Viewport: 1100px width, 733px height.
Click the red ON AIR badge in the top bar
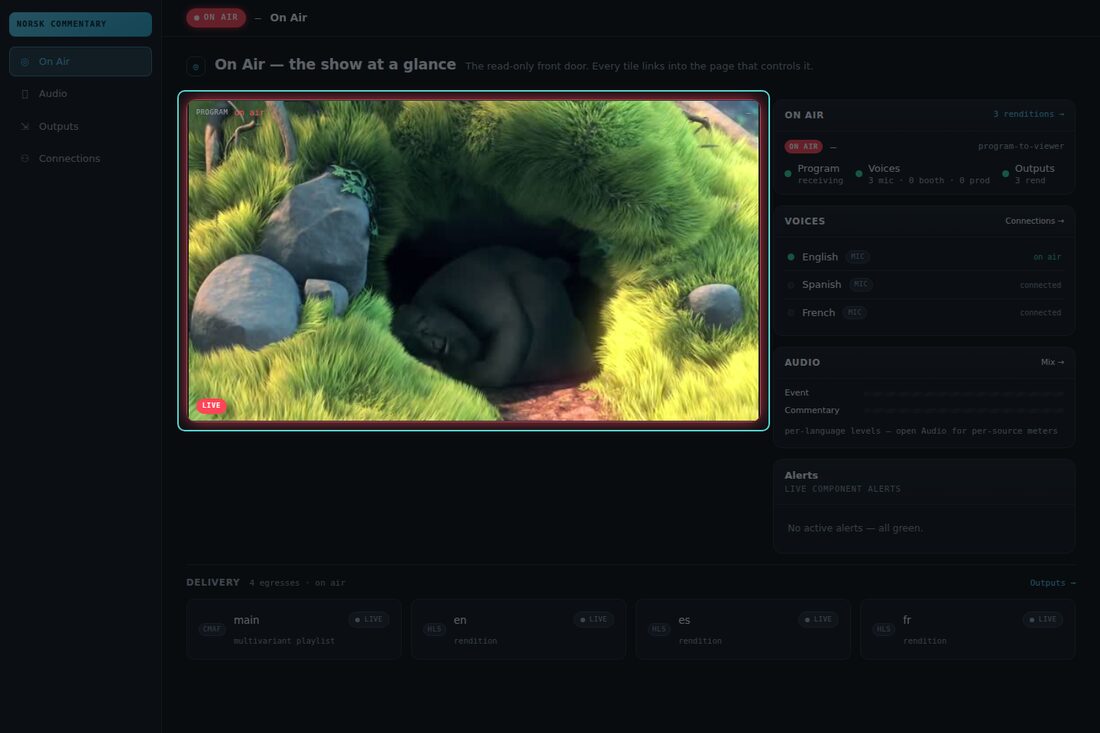(216, 18)
